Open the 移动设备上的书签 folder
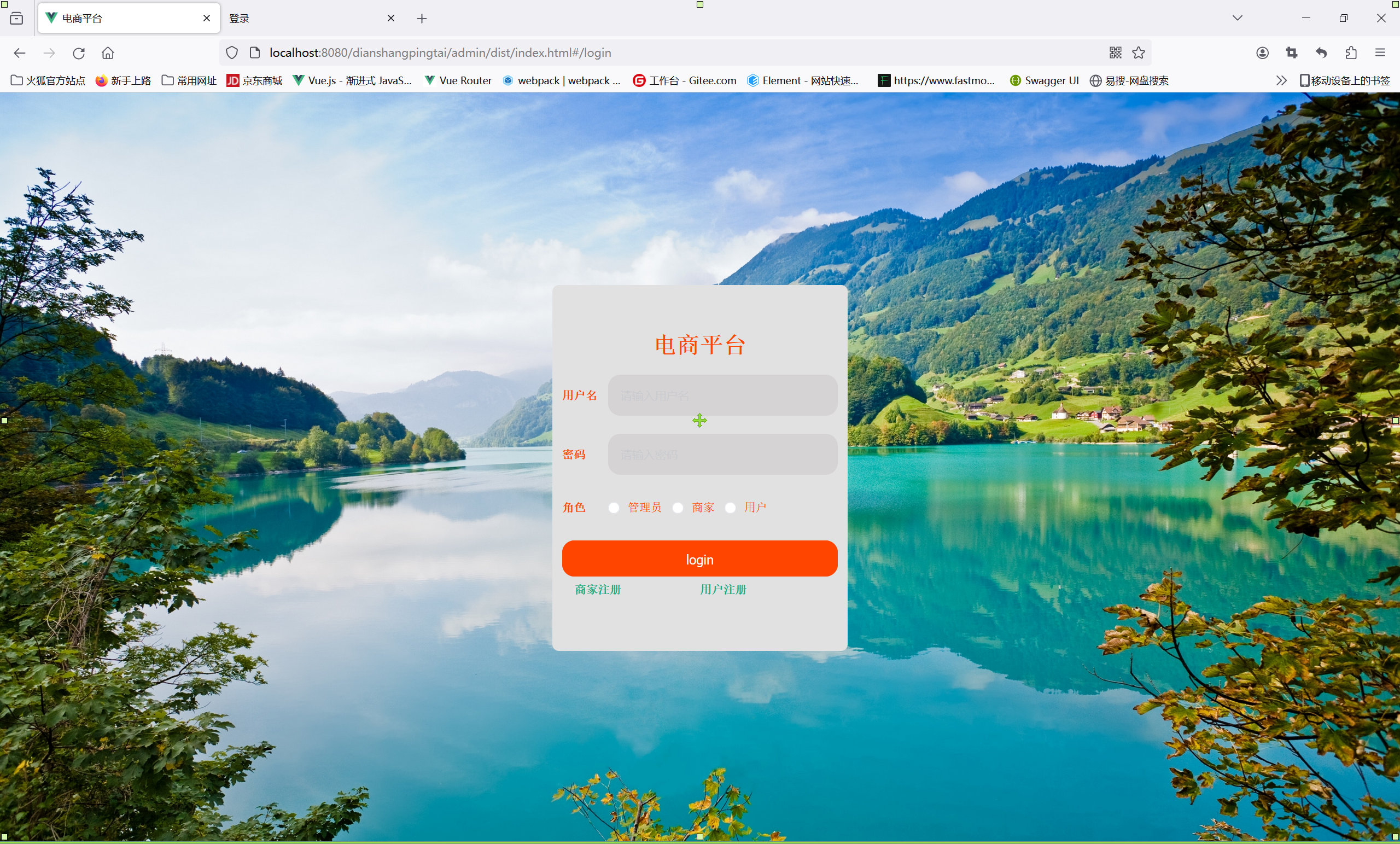Image resolution: width=1400 pixels, height=844 pixels. [x=1345, y=81]
